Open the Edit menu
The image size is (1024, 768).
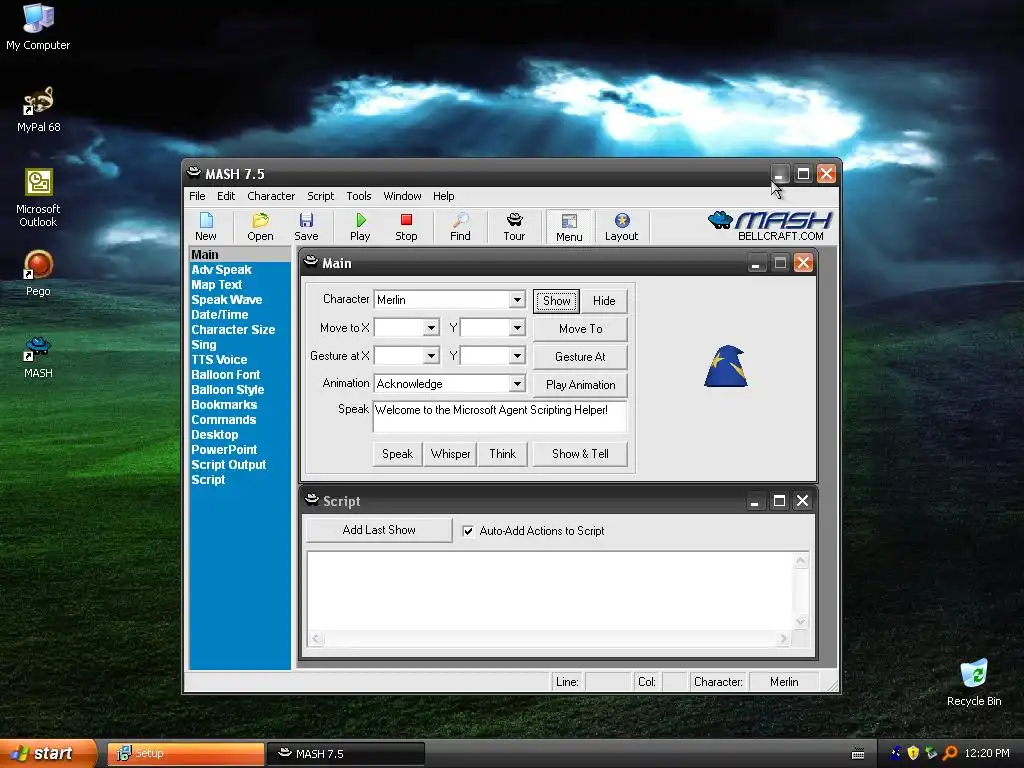(226, 196)
